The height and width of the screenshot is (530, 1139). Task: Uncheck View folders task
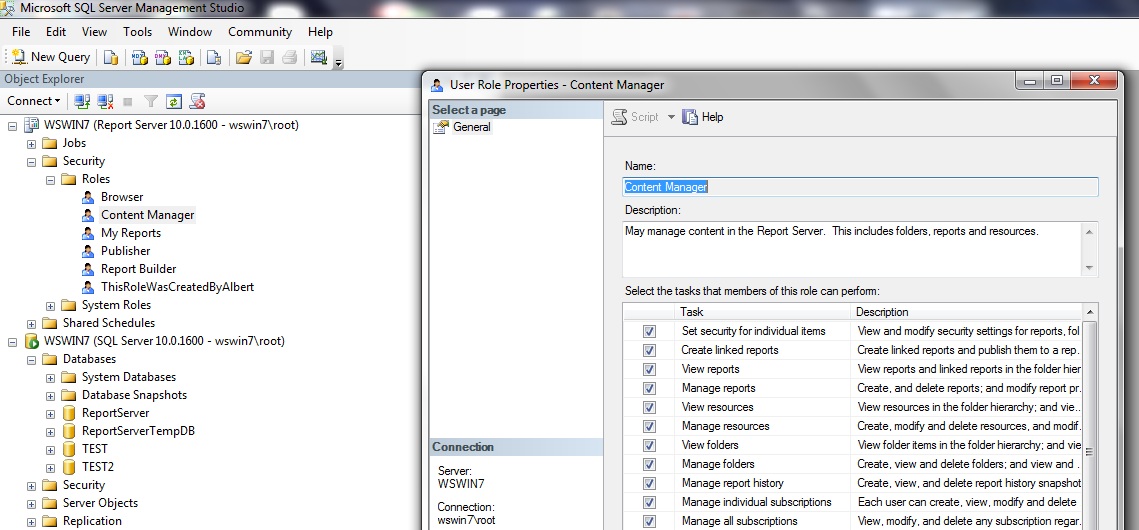(x=649, y=445)
